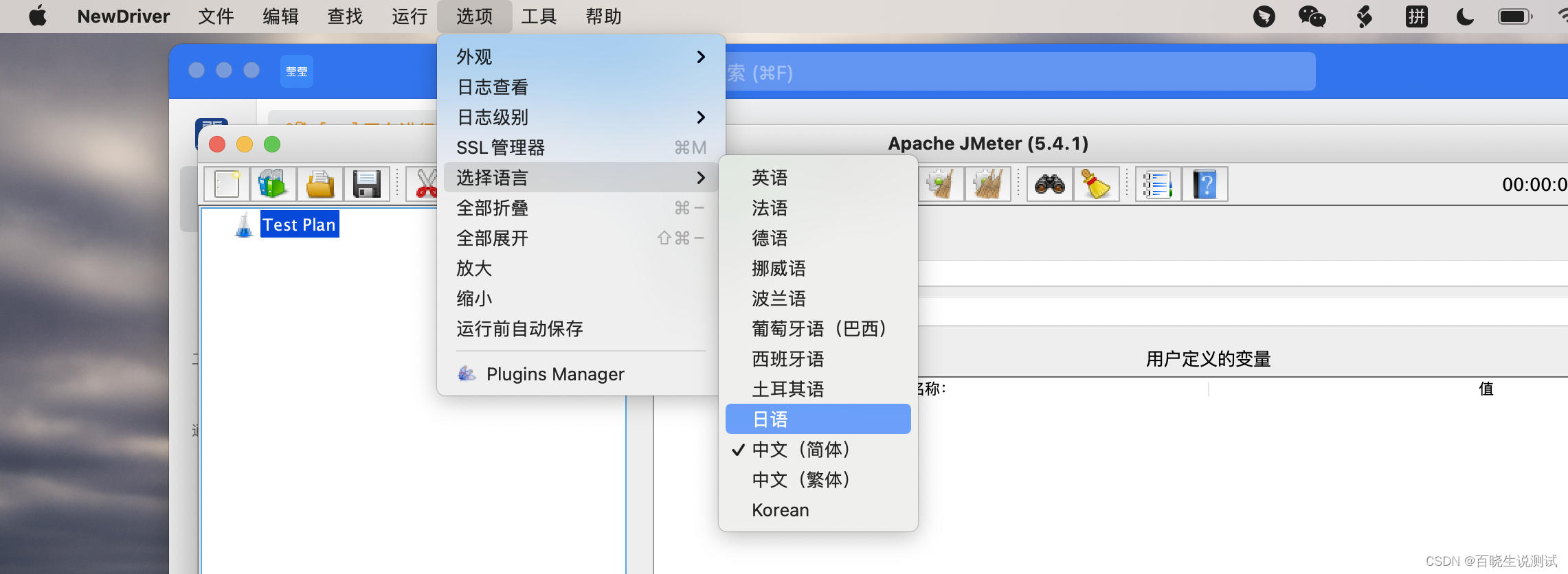Click the 值 column header
Screen dimensions: 1568x574
1486,389
